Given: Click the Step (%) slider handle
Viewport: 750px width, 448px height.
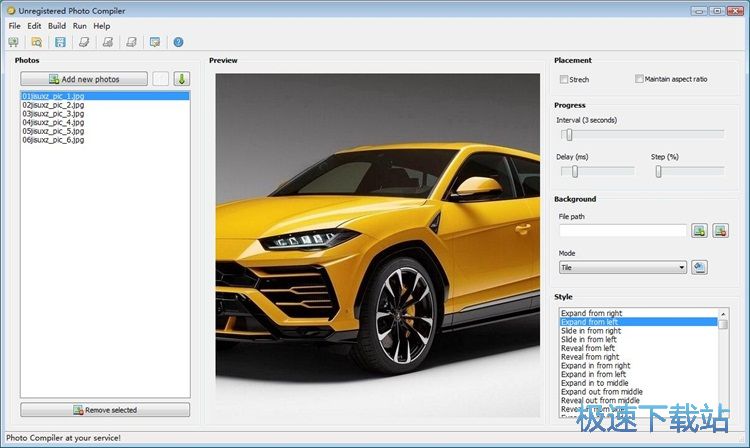Looking at the screenshot, I should click(659, 171).
